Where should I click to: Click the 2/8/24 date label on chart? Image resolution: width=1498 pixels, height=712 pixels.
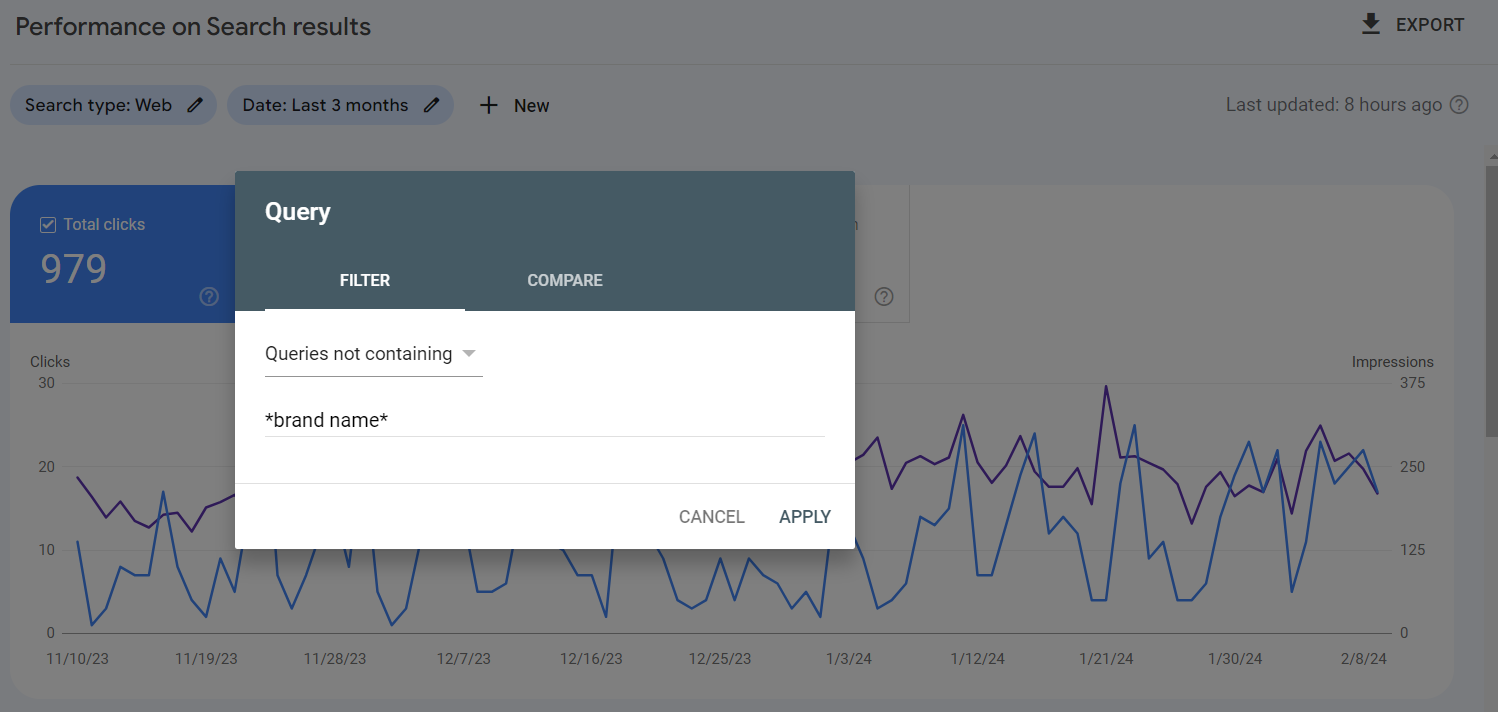click(x=1363, y=659)
